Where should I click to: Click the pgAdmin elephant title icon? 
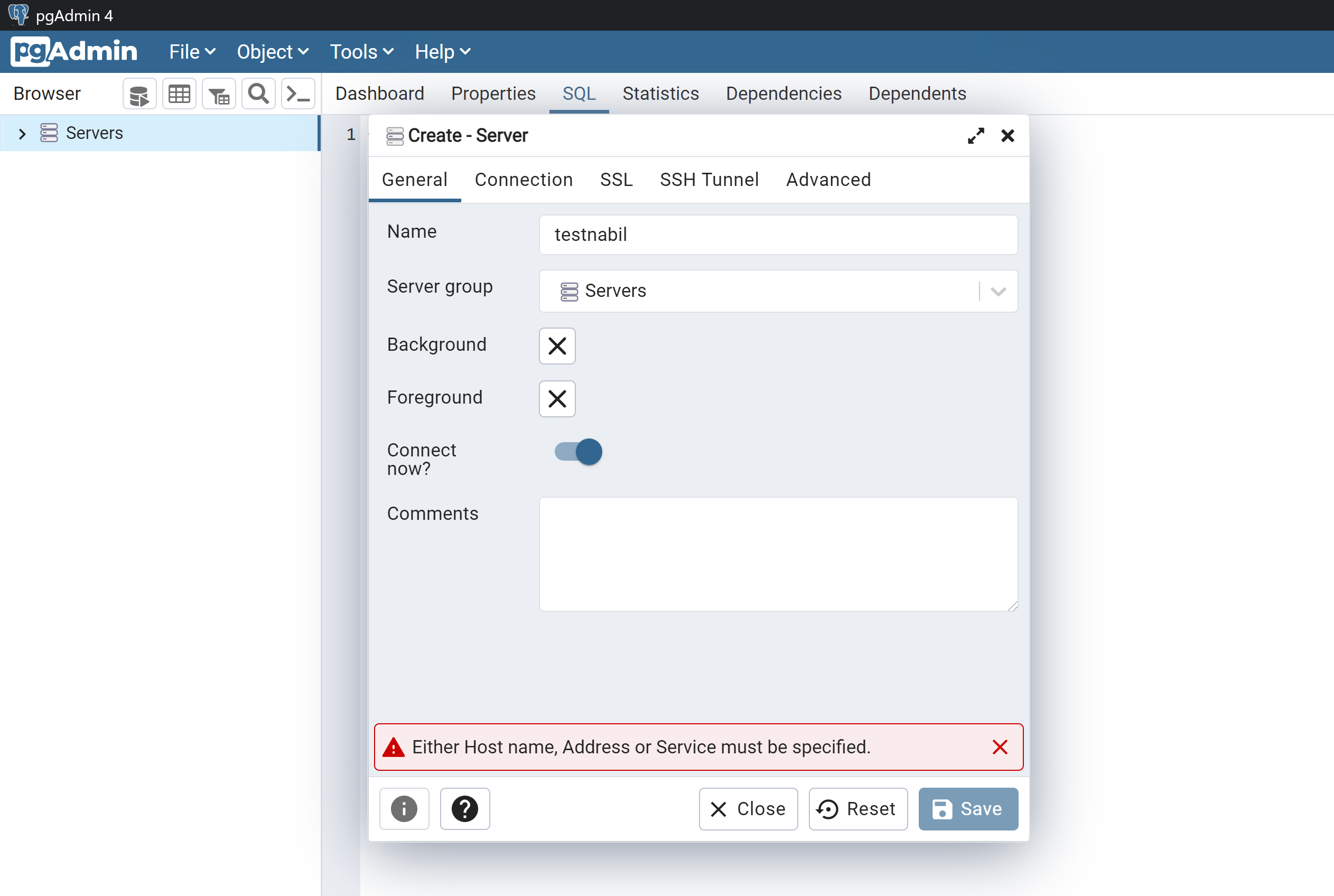[x=18, y=15]
